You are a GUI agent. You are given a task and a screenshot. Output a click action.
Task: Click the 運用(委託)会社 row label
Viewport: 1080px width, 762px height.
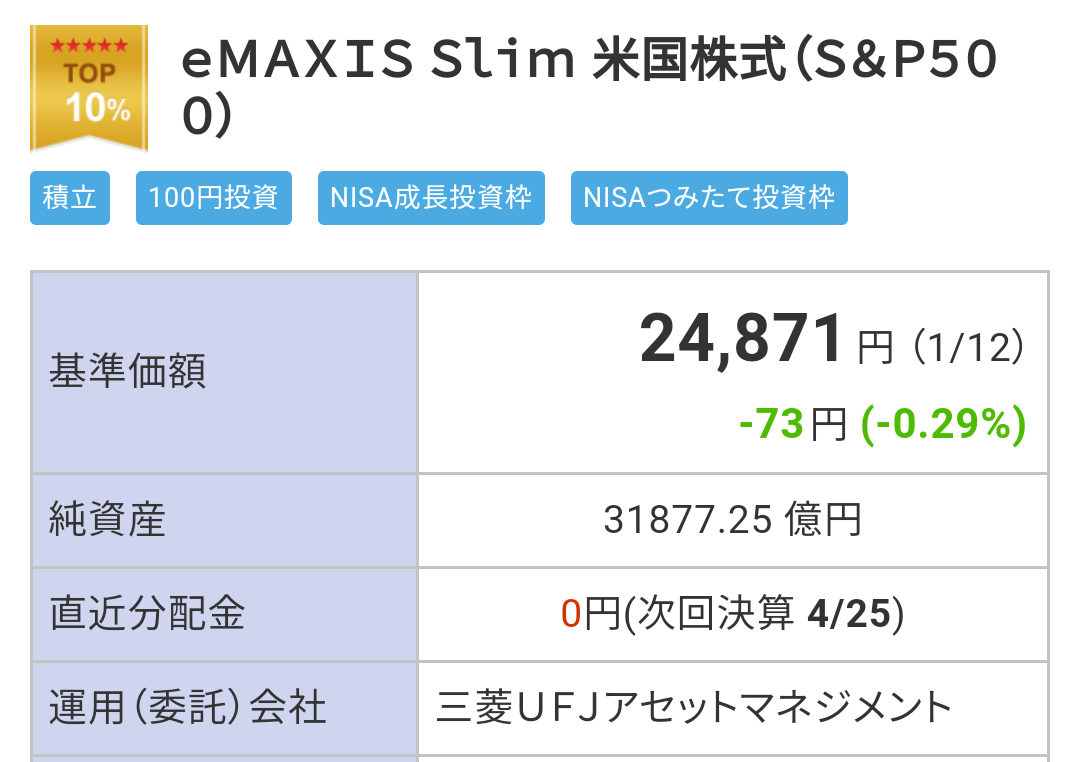(x=187, y=708)
